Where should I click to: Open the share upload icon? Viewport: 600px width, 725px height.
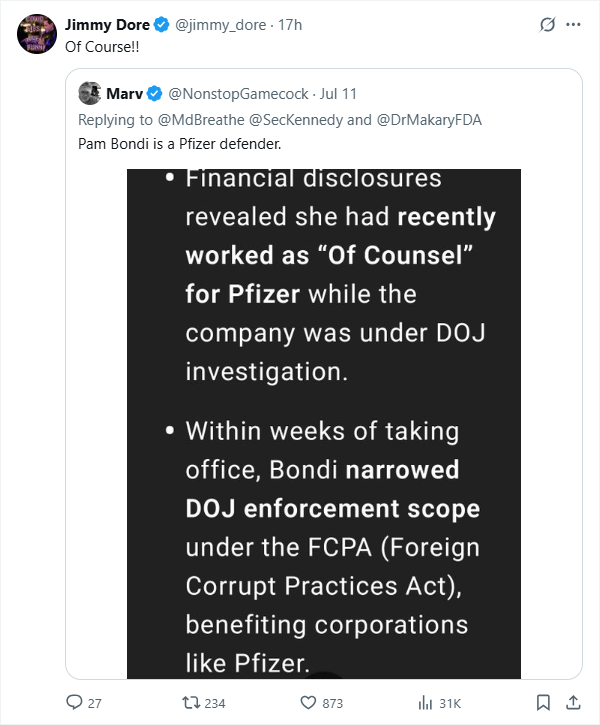[573, 702]
